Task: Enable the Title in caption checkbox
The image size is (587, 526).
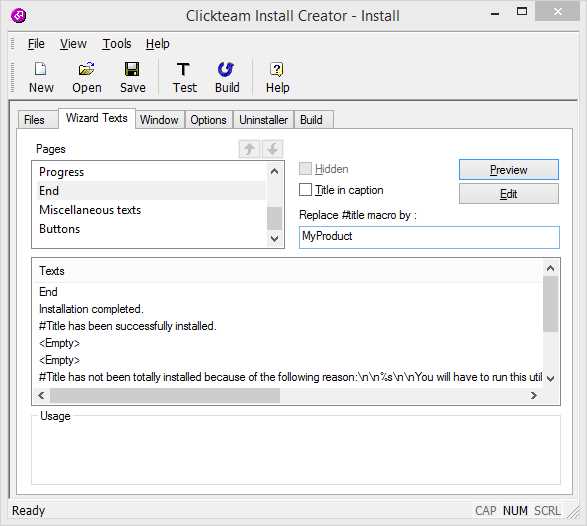Action: tap(305, 190)
